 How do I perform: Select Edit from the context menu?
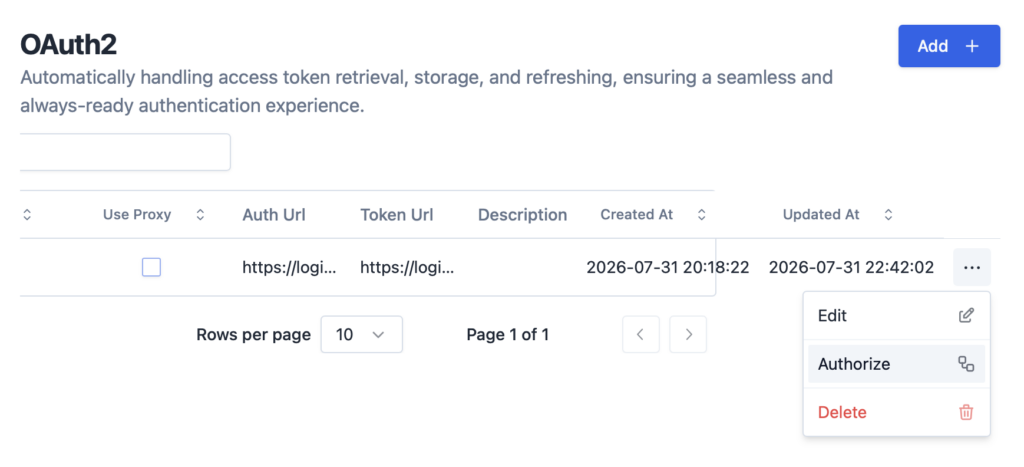coord(896,315)
